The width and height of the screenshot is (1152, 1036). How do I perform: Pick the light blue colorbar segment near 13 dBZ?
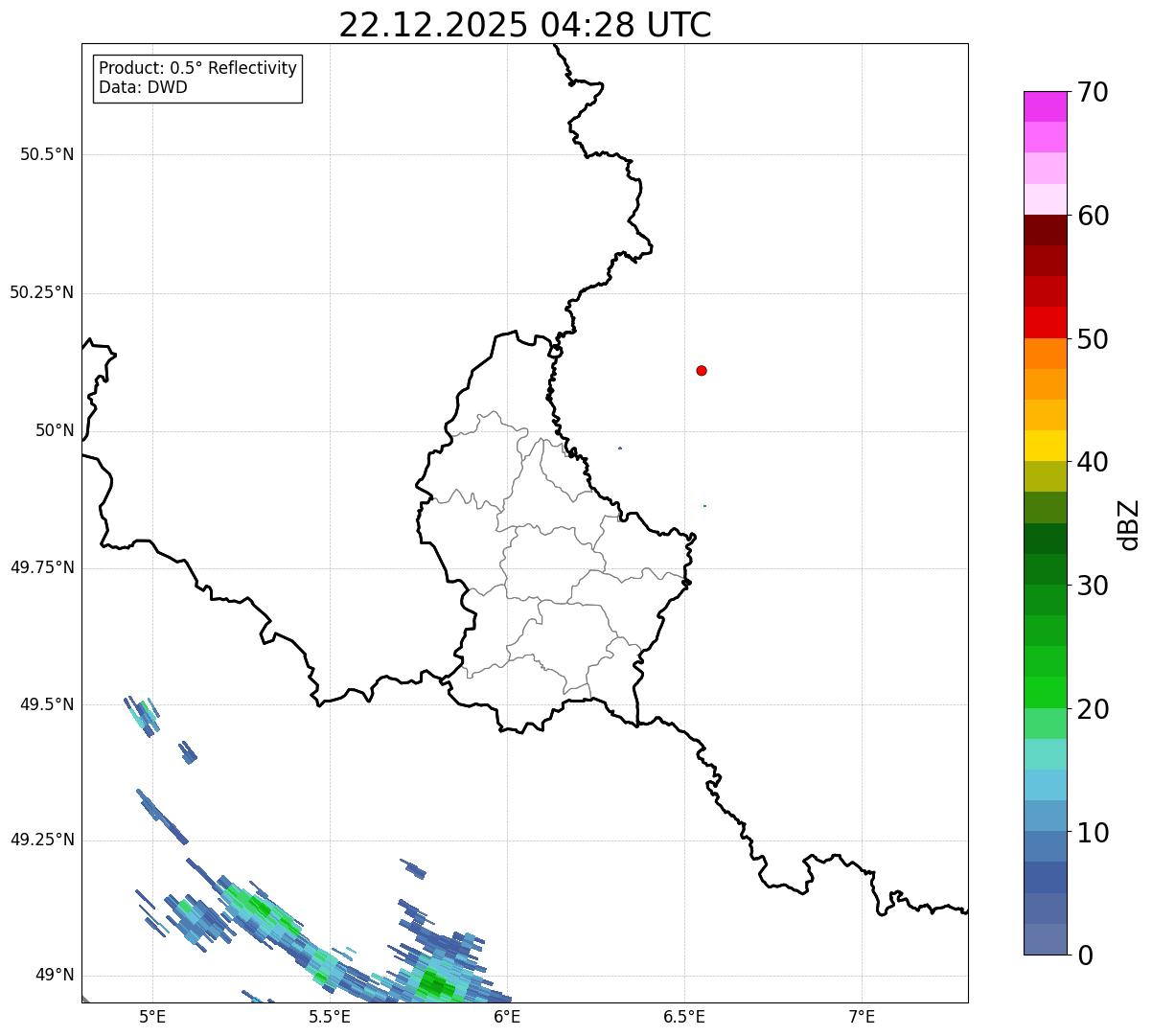point(1045,785)
